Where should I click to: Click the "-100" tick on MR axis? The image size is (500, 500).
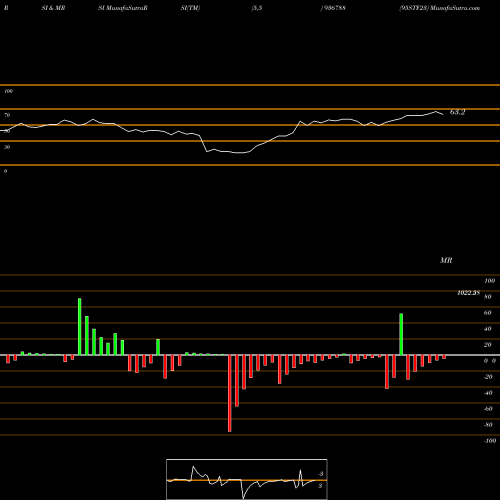coord(490,441)
